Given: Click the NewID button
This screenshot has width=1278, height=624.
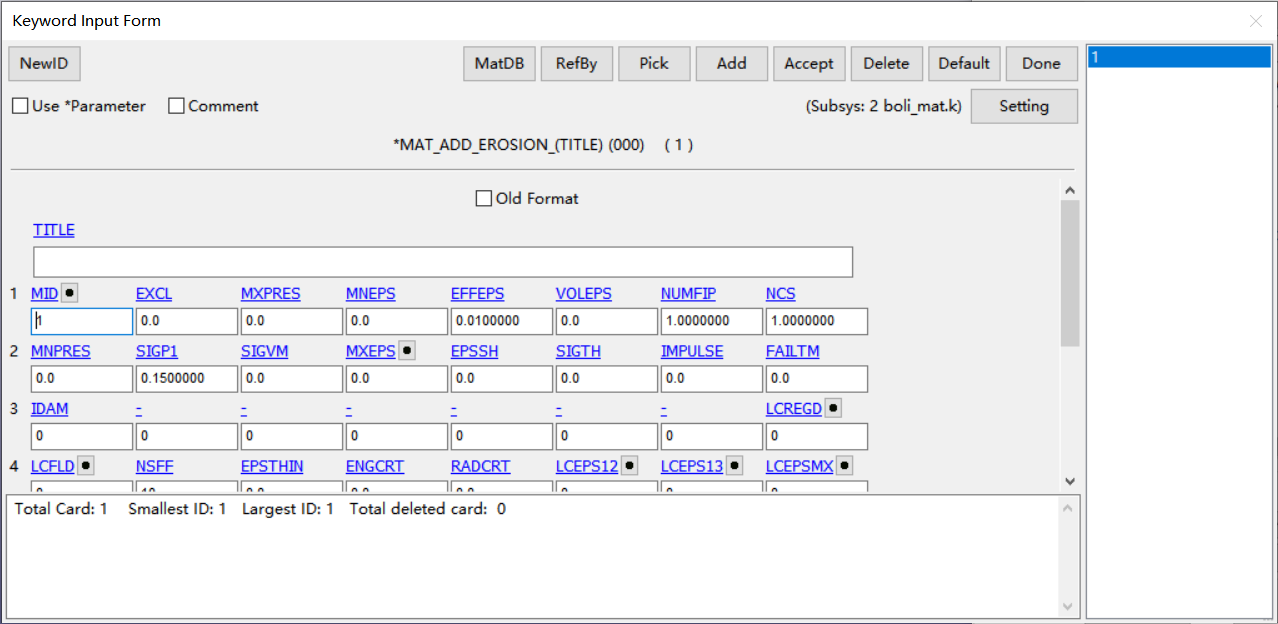Looking at the screenshot, I should [x=44, y=64].
